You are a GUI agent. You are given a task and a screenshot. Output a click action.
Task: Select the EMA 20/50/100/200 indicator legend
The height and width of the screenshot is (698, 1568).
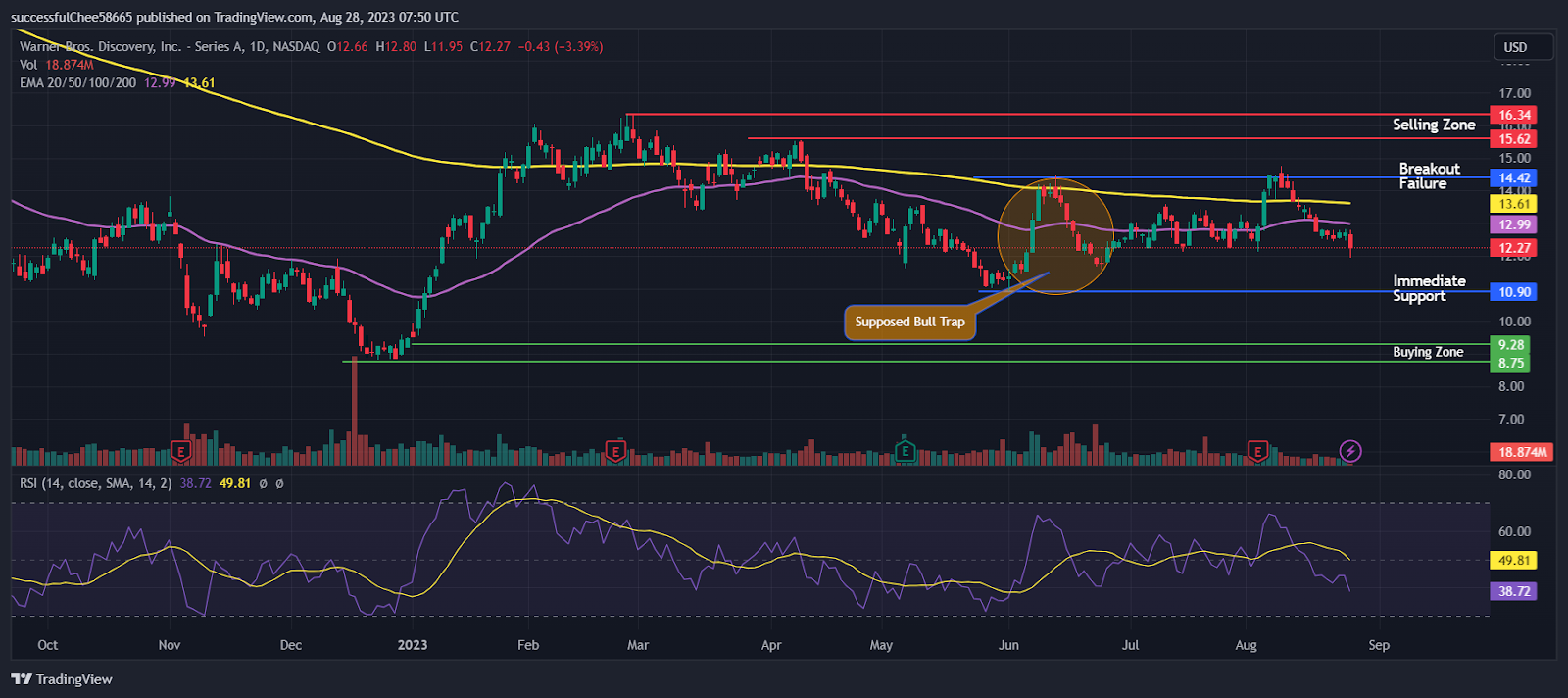point(77,83)
